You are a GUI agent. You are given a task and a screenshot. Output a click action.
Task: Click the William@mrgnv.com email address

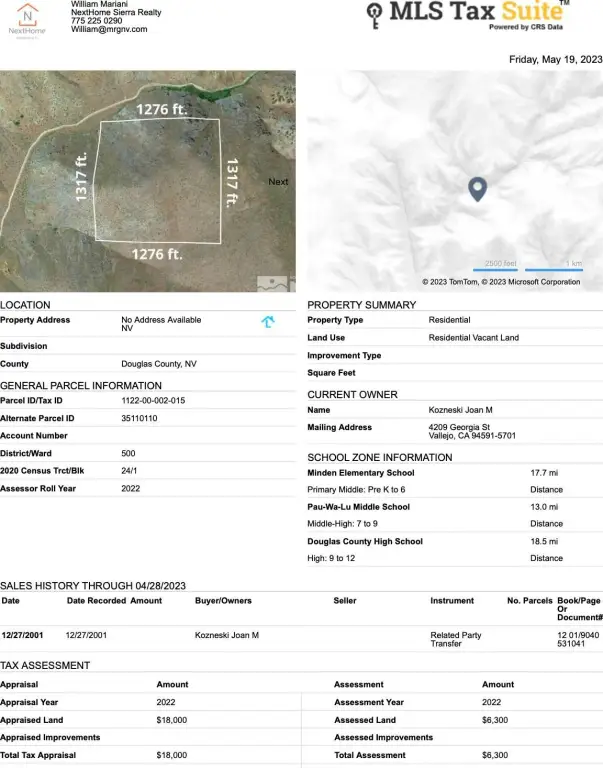pyautogui.click(x=109, y=29)
